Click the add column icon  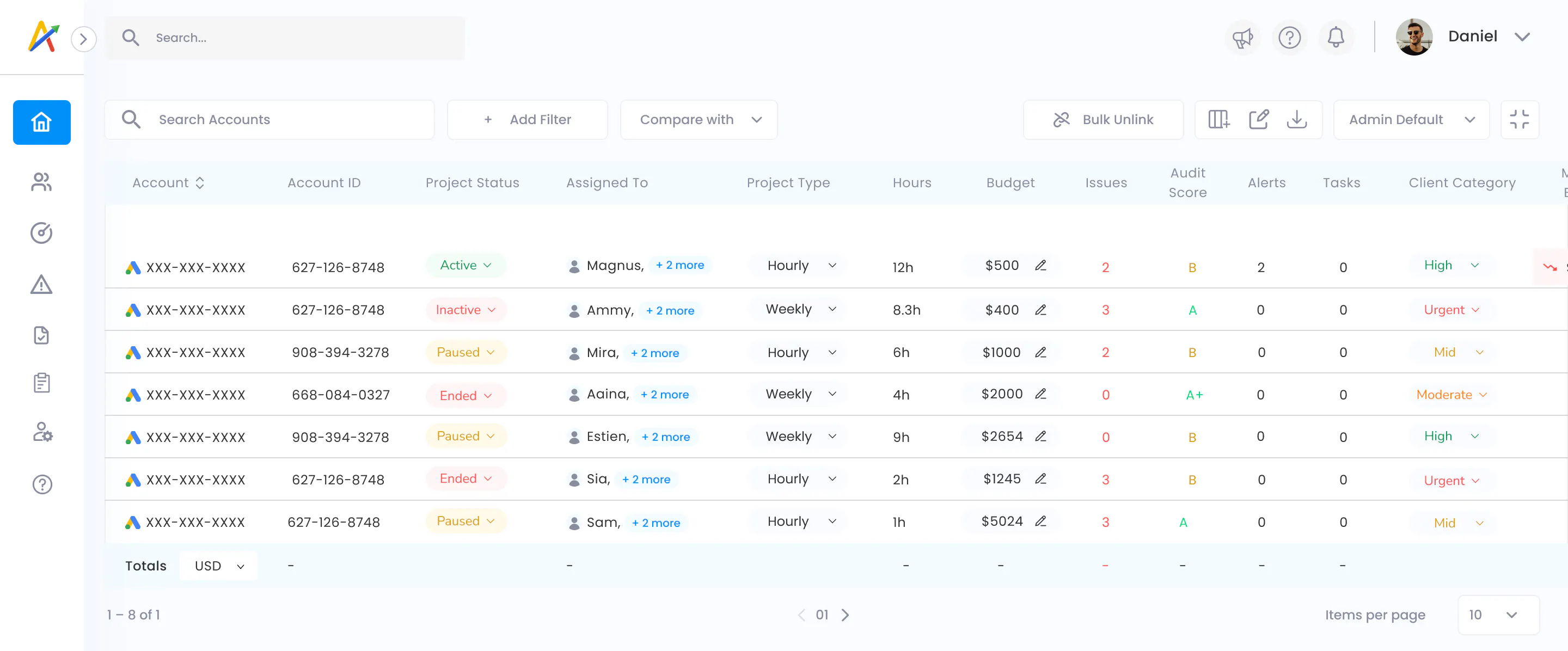[1218, 119]
